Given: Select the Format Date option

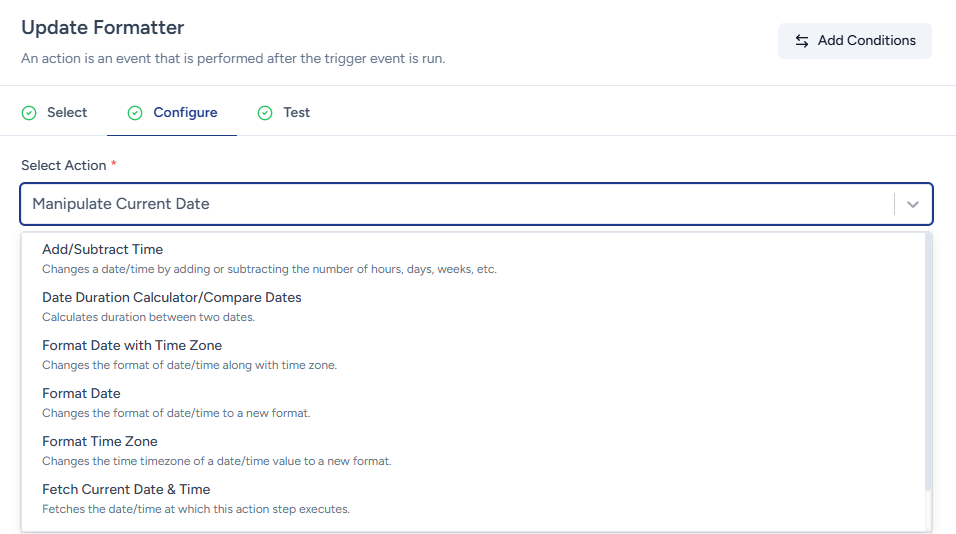Looking at the screenshot, I should [81, 394].
